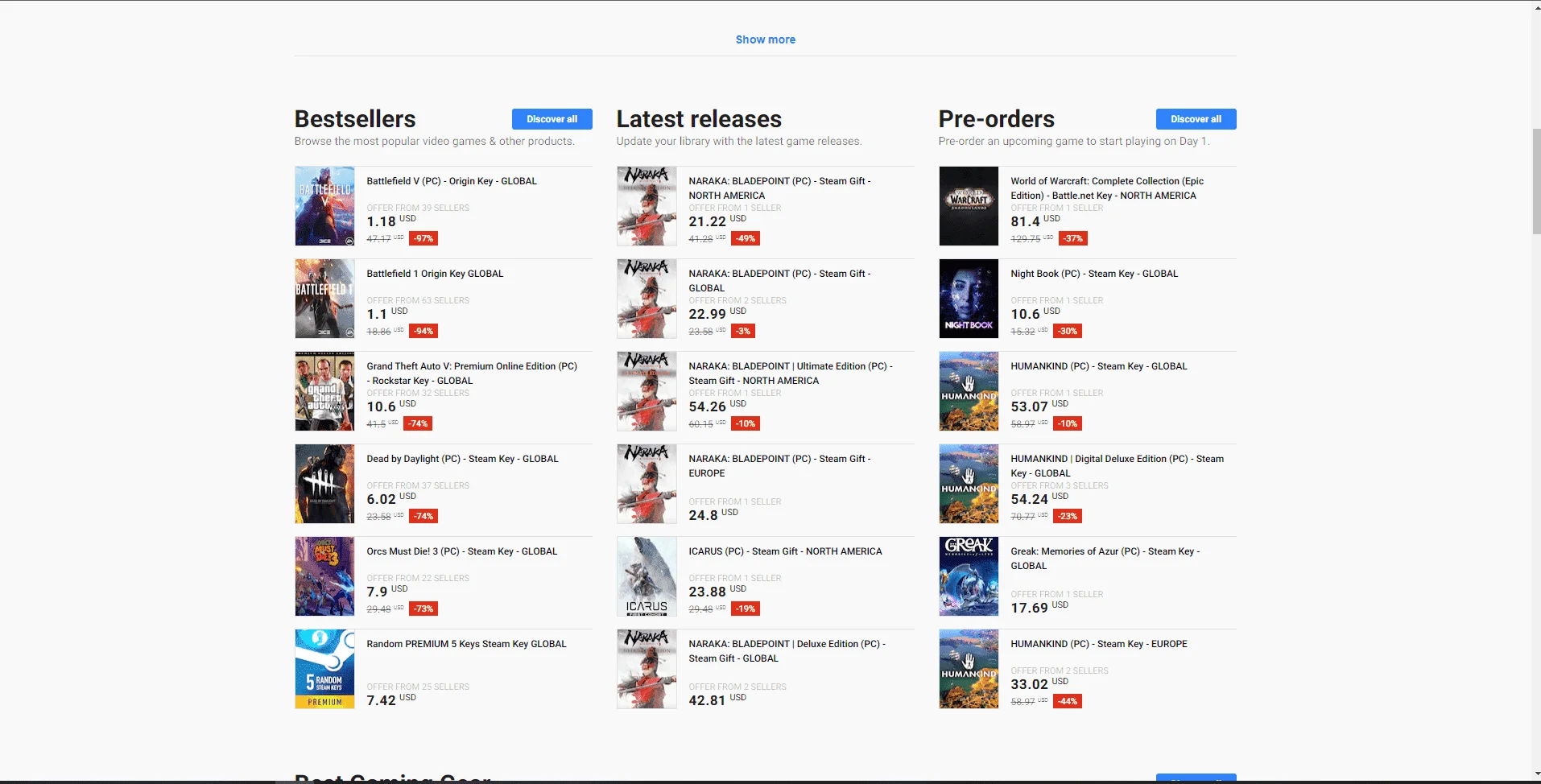Click the -73% badge on Orcs Must Die! 3
This screenshot has height=784, width=1541.
click(423, 609)
